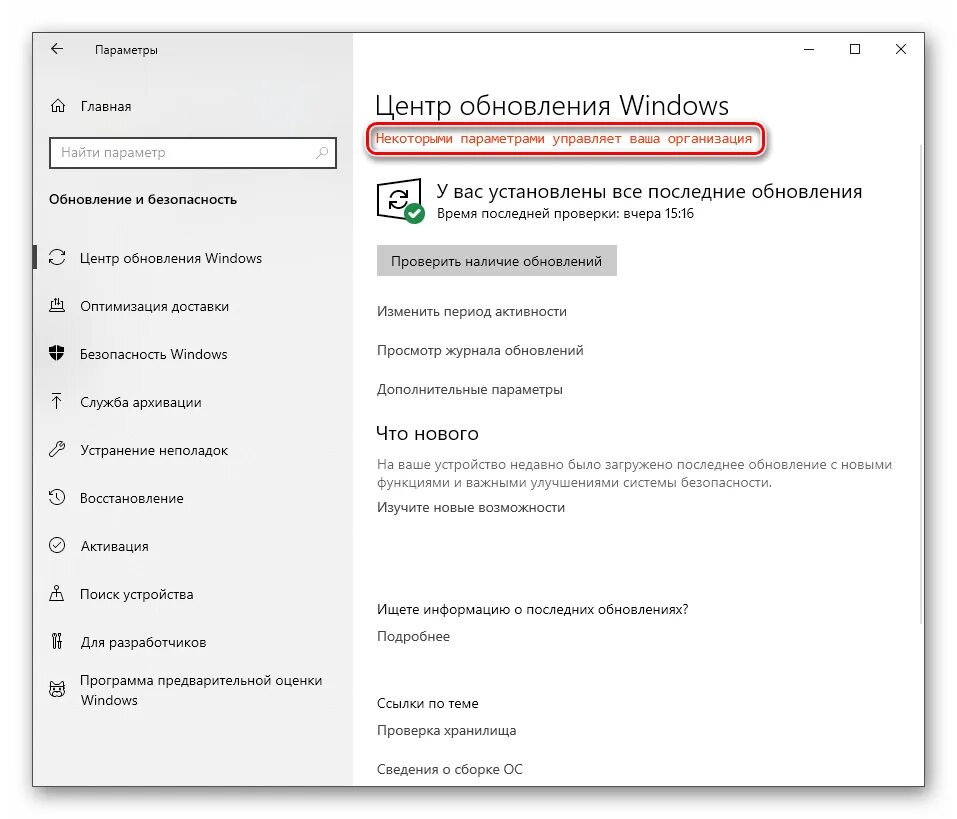Select Центр обновления Windows in sidebar

171,258
